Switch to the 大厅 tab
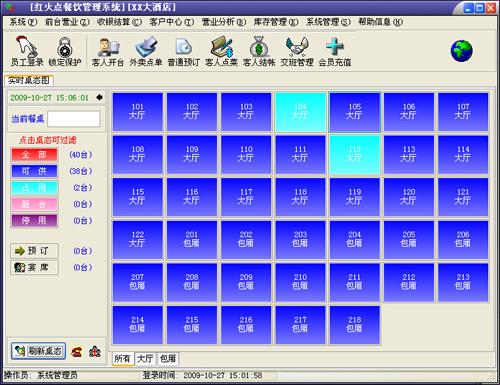Viewport: 500px width, 385px height. [x=146, y=359]
